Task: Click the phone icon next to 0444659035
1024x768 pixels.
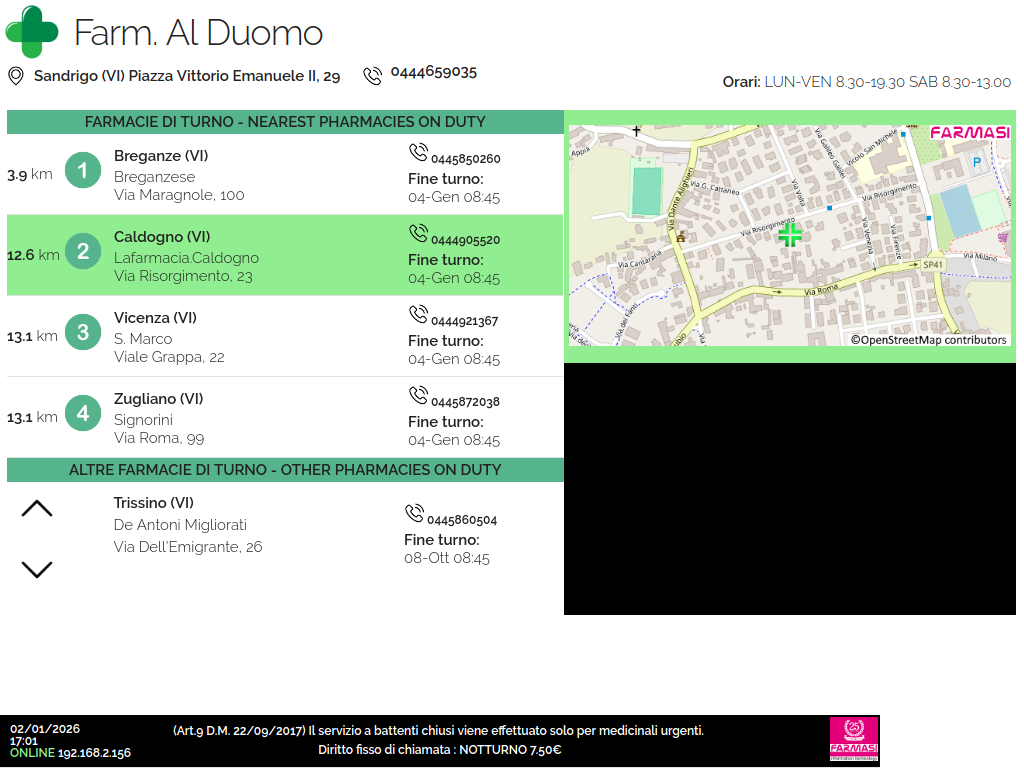Action: click(x=373, y=76)
